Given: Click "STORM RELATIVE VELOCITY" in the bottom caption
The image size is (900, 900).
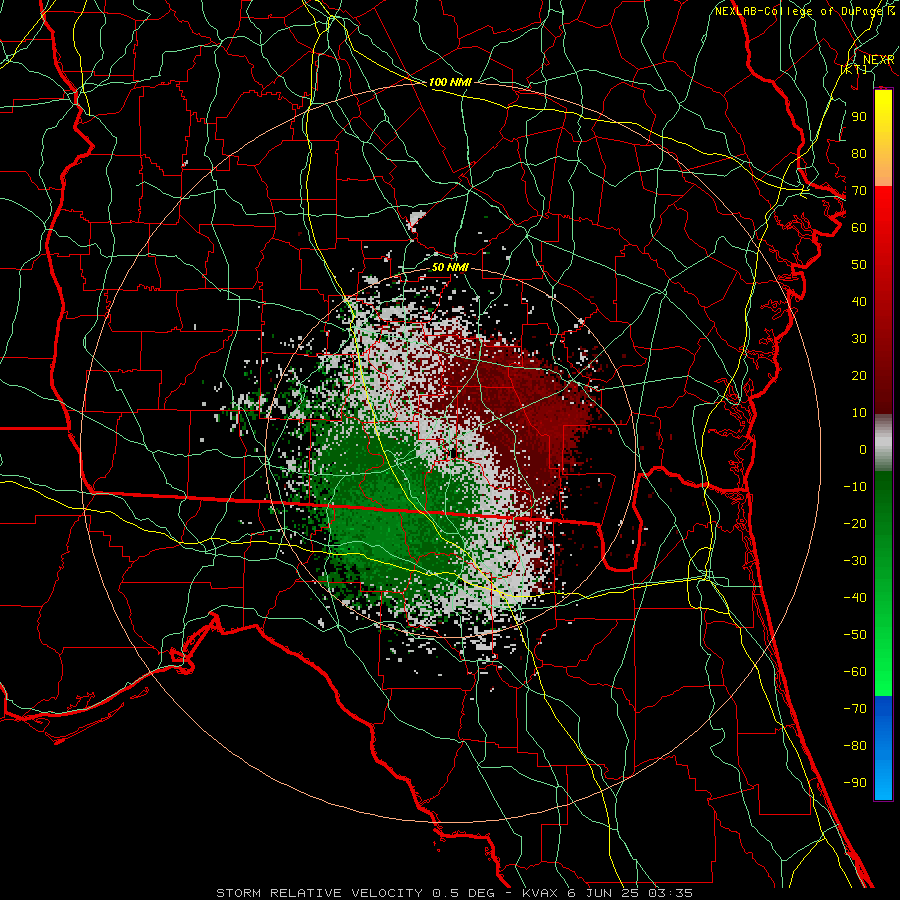Looking at the screenshot, I should pyautogui.click(x=319, y=893).
